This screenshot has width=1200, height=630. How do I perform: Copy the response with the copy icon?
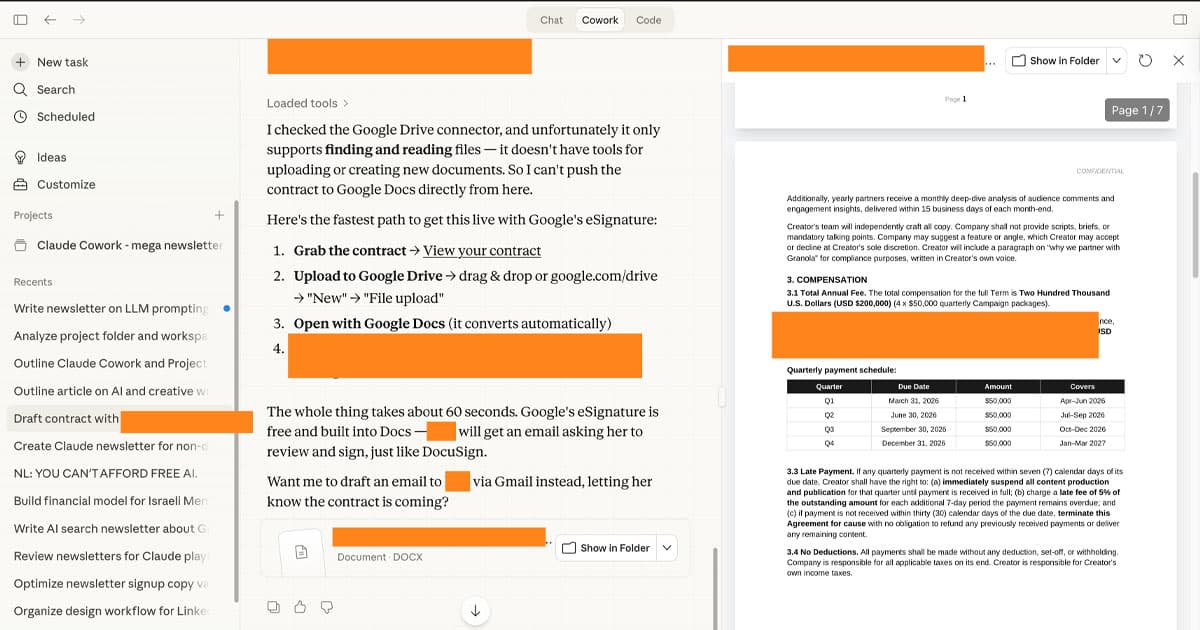coord(273,607)
